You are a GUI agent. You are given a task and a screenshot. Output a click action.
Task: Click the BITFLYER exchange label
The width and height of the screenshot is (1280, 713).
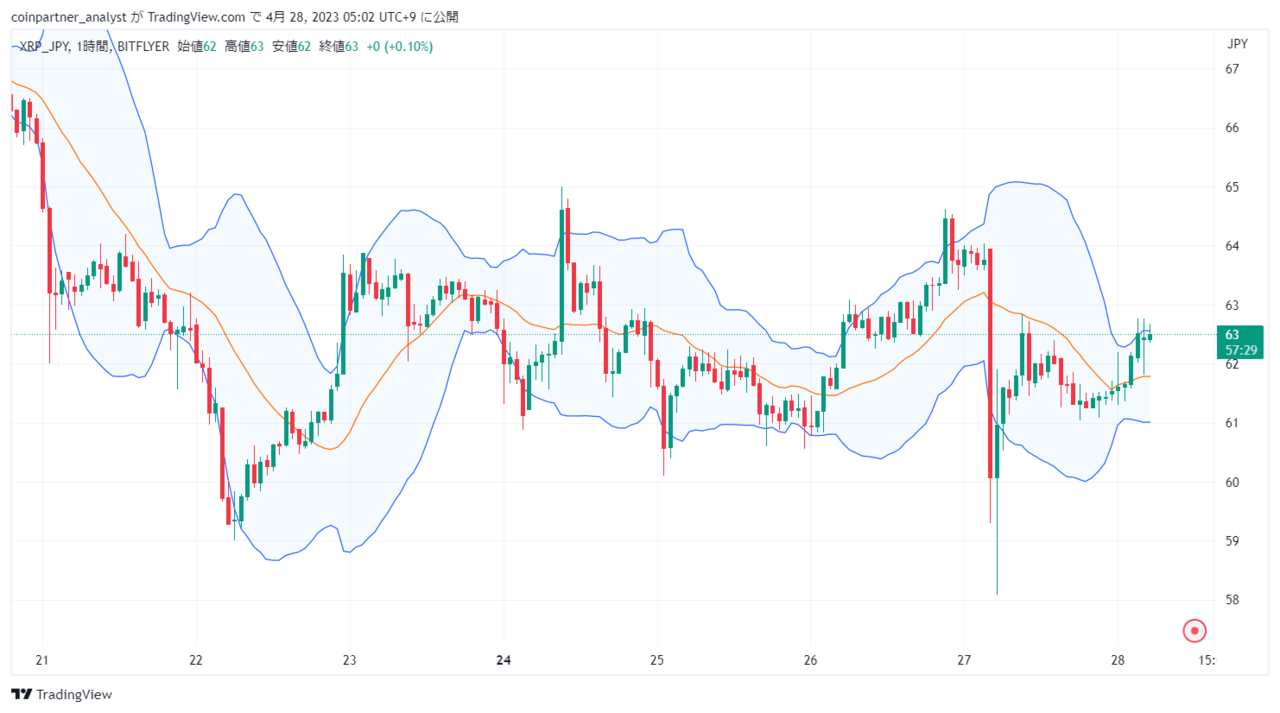click(x=143, y=47)
